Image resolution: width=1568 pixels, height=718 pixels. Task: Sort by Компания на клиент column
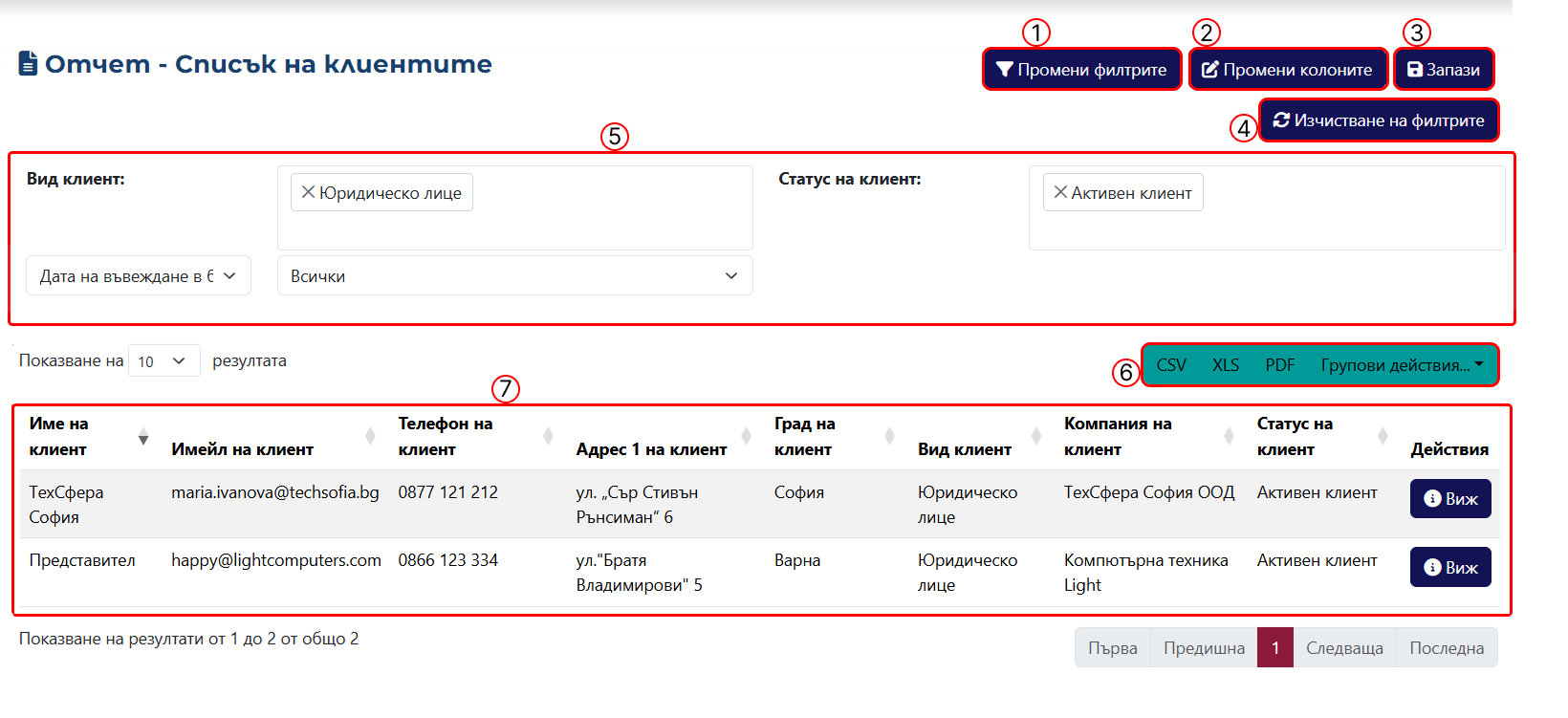coord(1151,436)
